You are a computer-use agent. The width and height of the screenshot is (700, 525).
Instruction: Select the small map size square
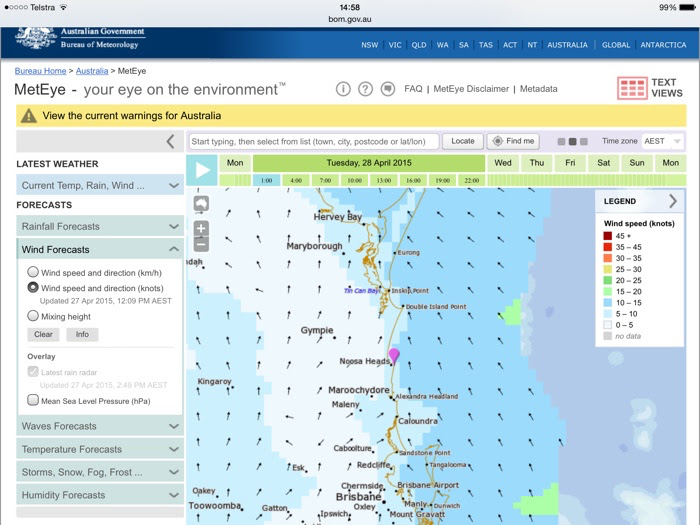(x=561, y=142)
